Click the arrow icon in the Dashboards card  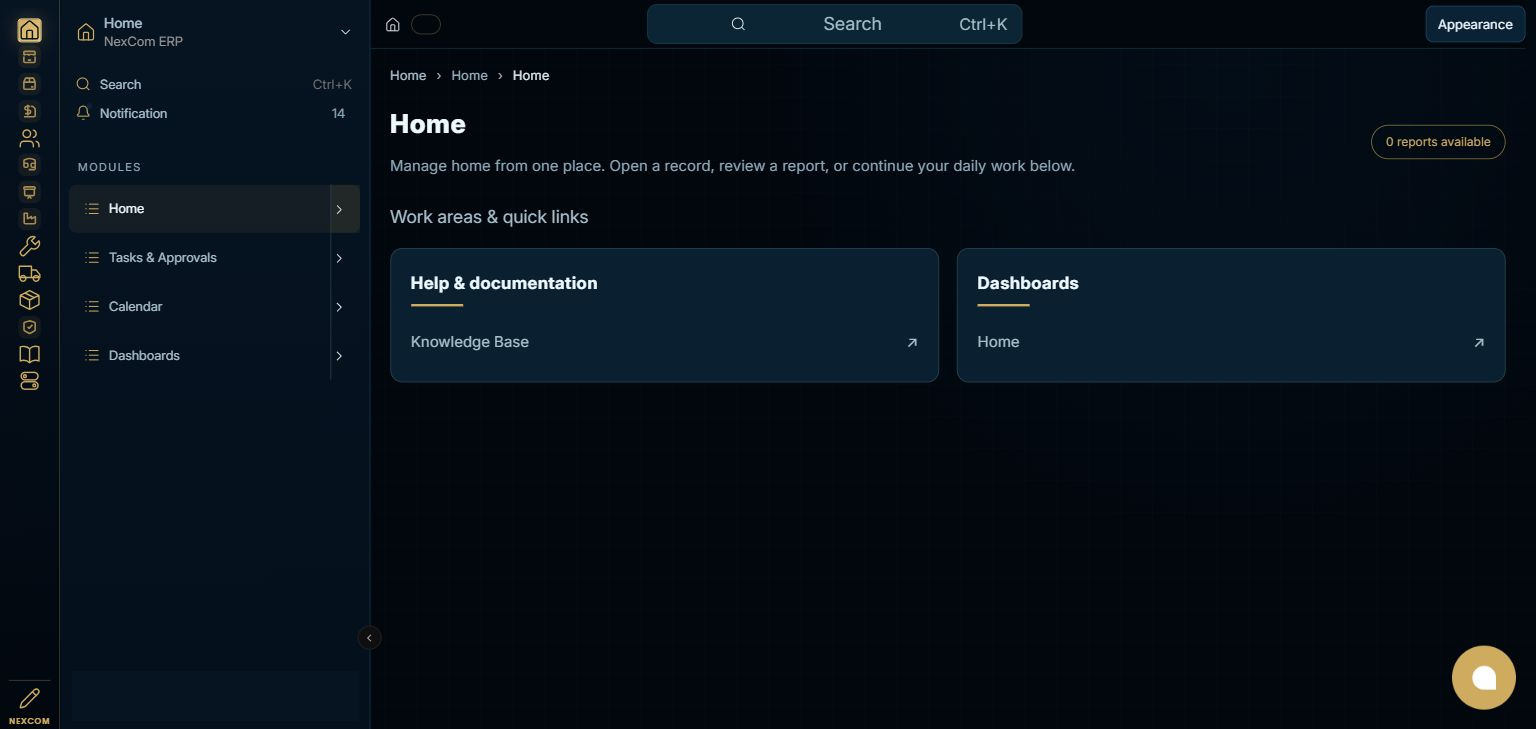pos(1479,342)
